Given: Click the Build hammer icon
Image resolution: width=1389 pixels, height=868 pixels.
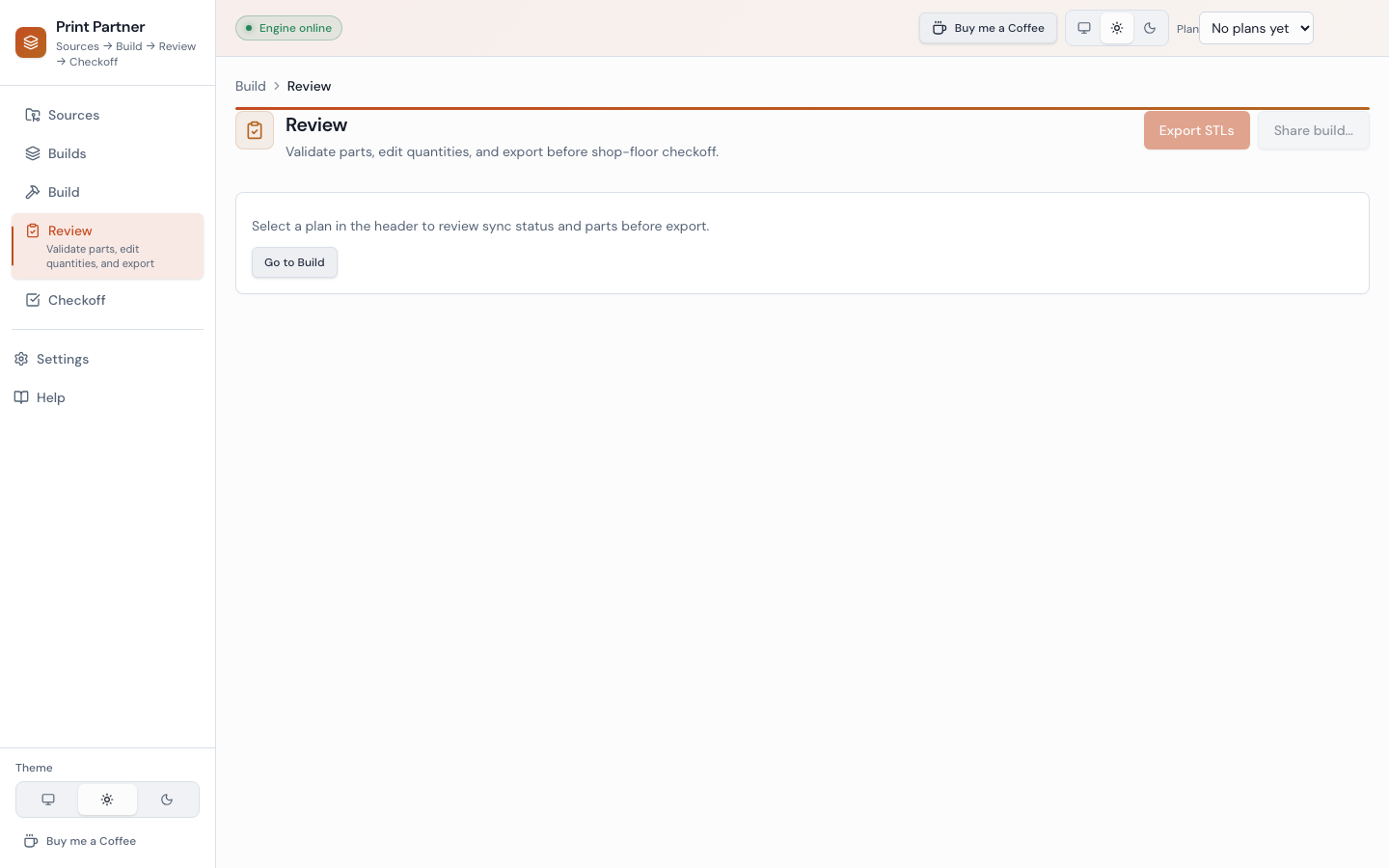Looking at the screenshot, I should click(33, 192).
